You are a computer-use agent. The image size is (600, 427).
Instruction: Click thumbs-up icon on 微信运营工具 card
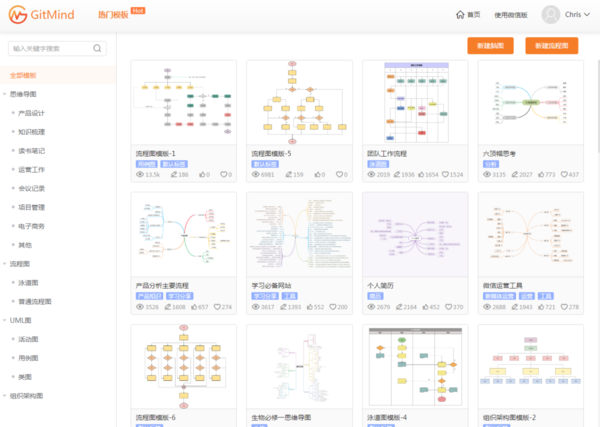(541, 307)
